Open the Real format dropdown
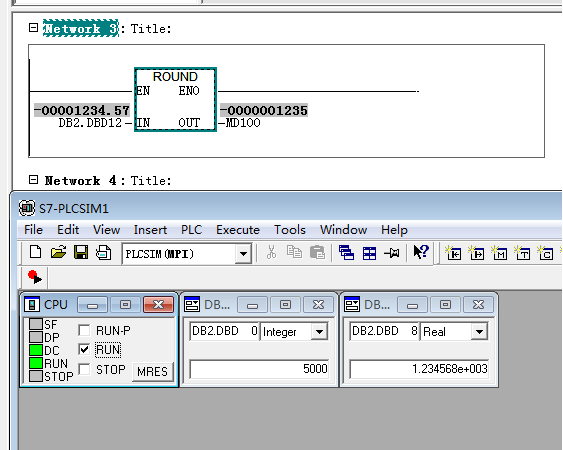563x450 pixels. [x=479, y=331]
